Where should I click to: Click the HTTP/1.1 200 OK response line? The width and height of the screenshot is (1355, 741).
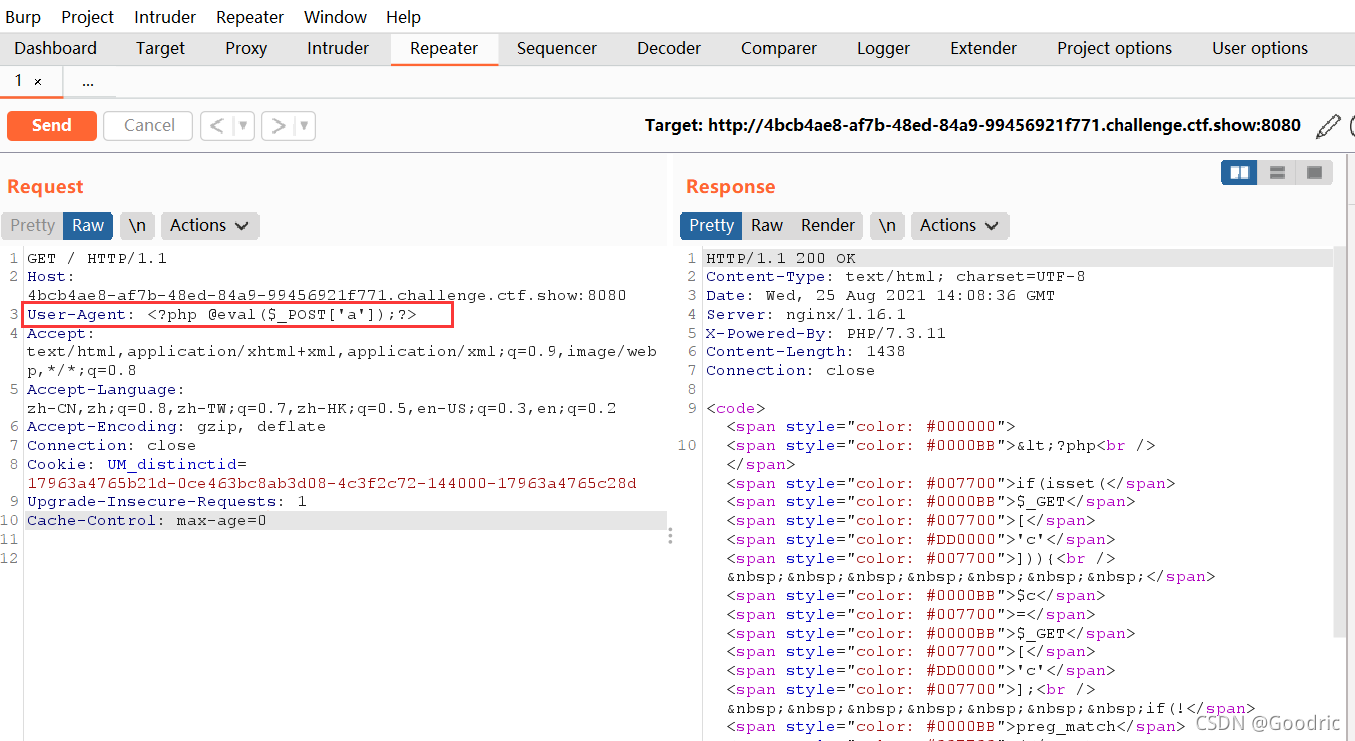781,258
